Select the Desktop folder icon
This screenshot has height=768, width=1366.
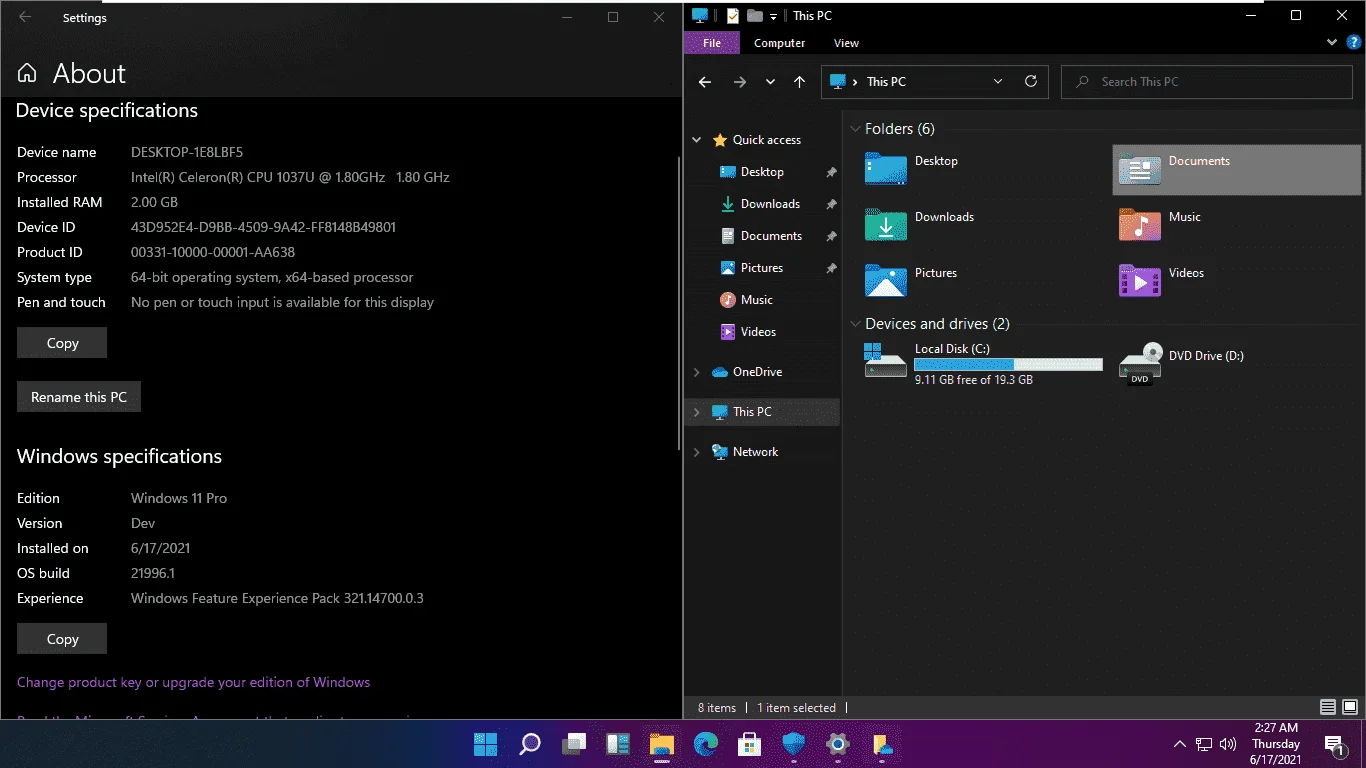pyautogui.click(x=885, y=168)
